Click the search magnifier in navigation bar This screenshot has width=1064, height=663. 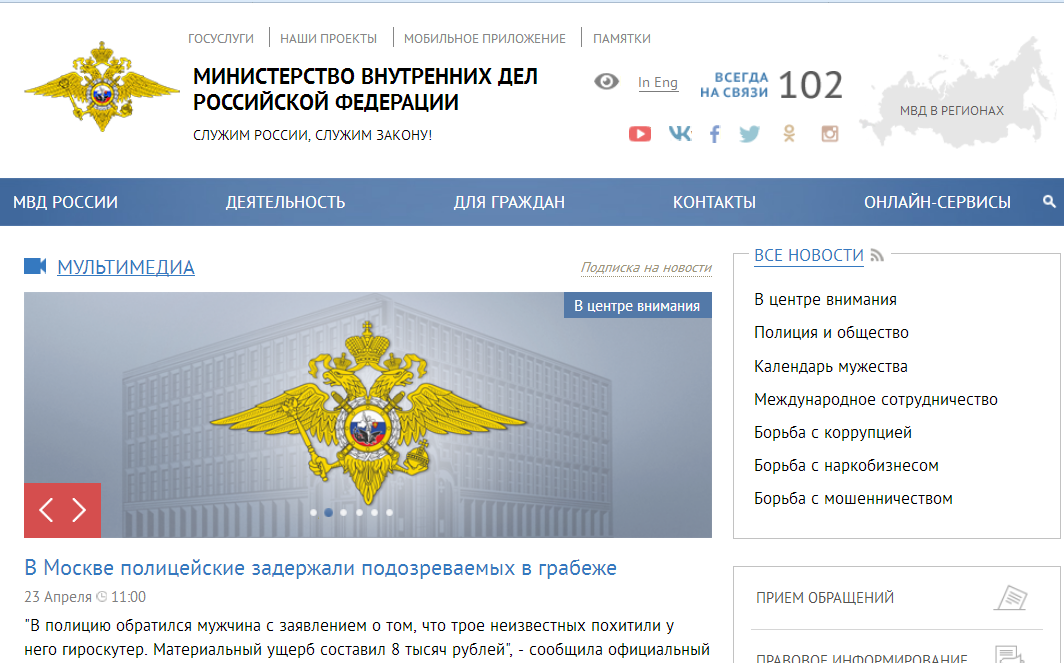pyautogui.click(x=1049, y=202)
